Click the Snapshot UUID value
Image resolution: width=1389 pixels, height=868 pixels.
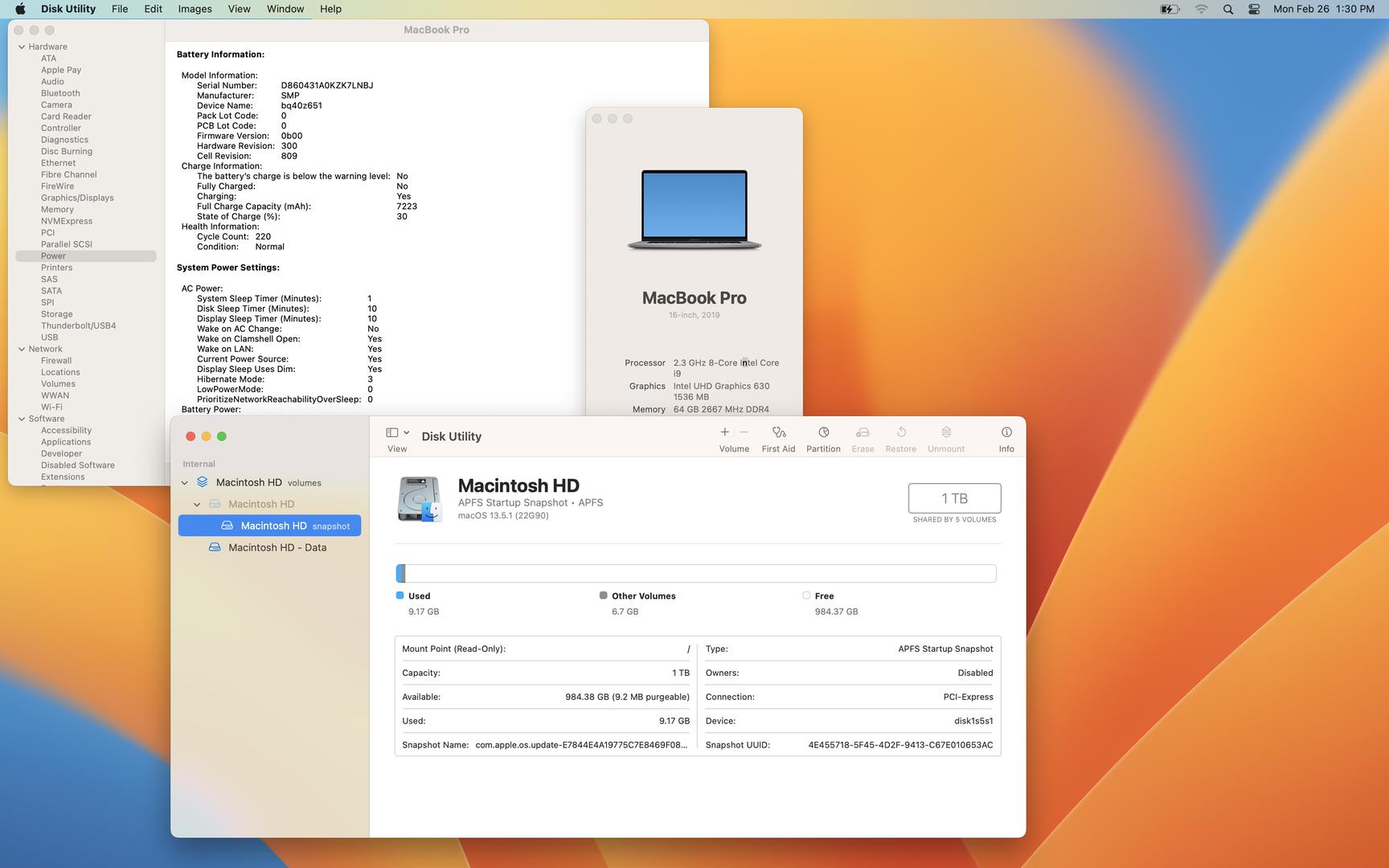pos(900,745)
